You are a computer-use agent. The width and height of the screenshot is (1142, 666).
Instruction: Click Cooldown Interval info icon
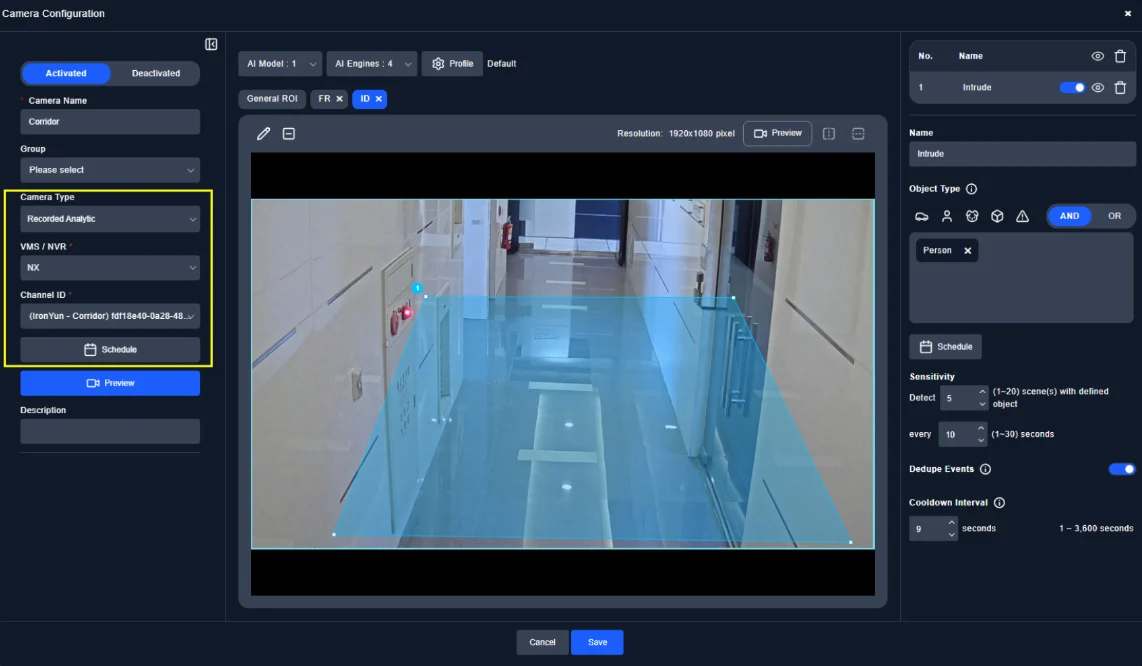point(999,503)
